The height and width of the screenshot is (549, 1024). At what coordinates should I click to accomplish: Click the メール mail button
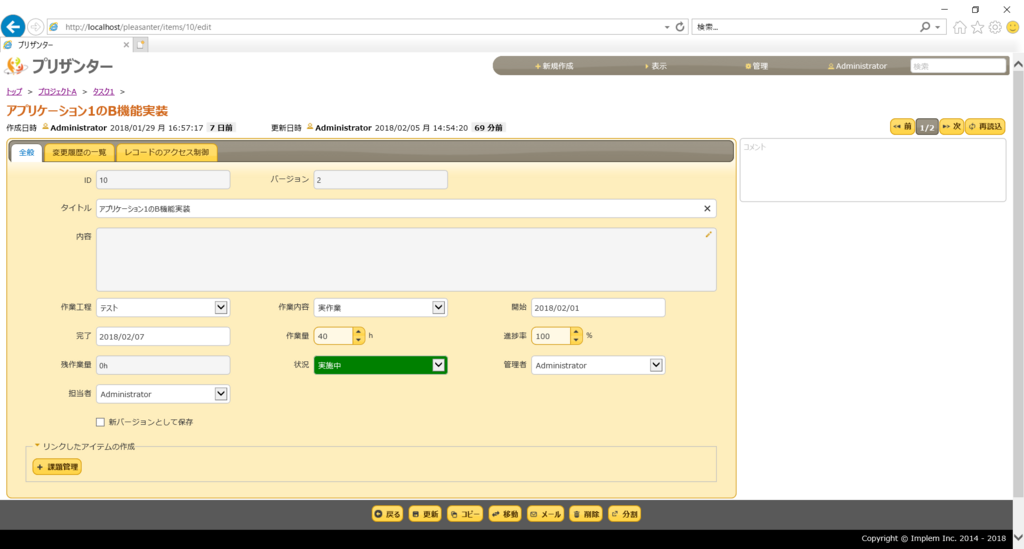(545, 514)
